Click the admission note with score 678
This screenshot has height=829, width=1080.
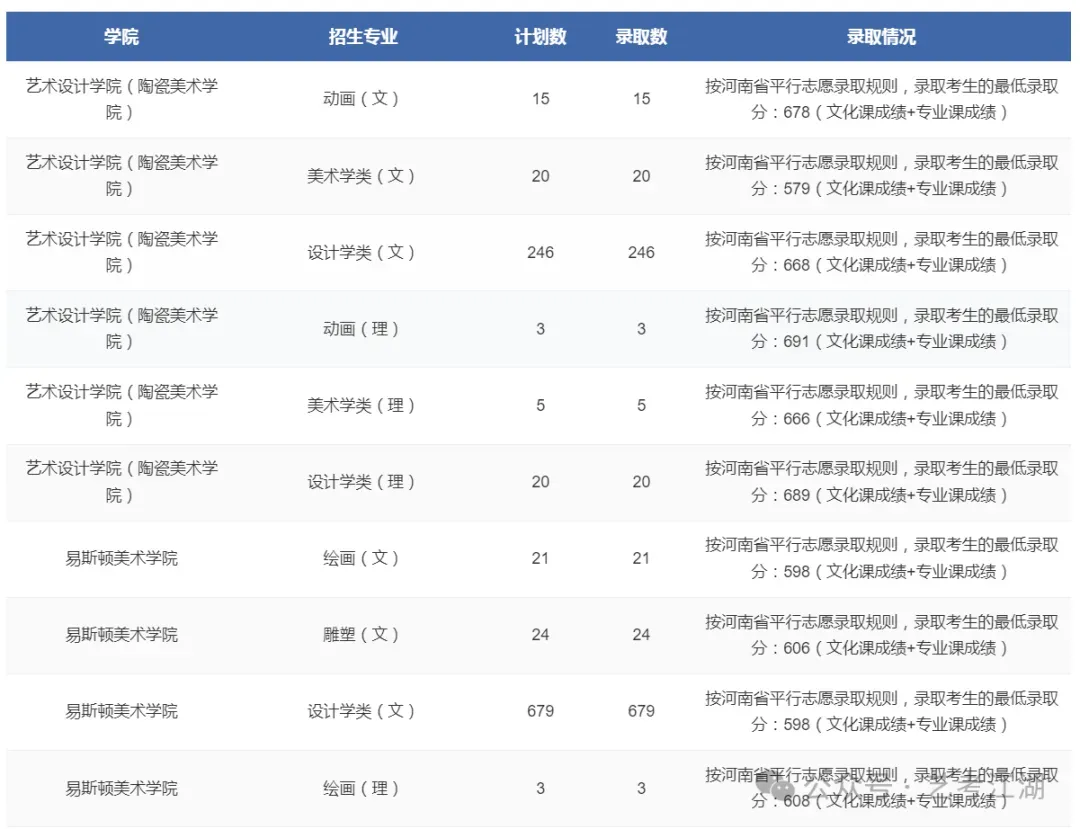pyautogui.click(x=881, y=98)
